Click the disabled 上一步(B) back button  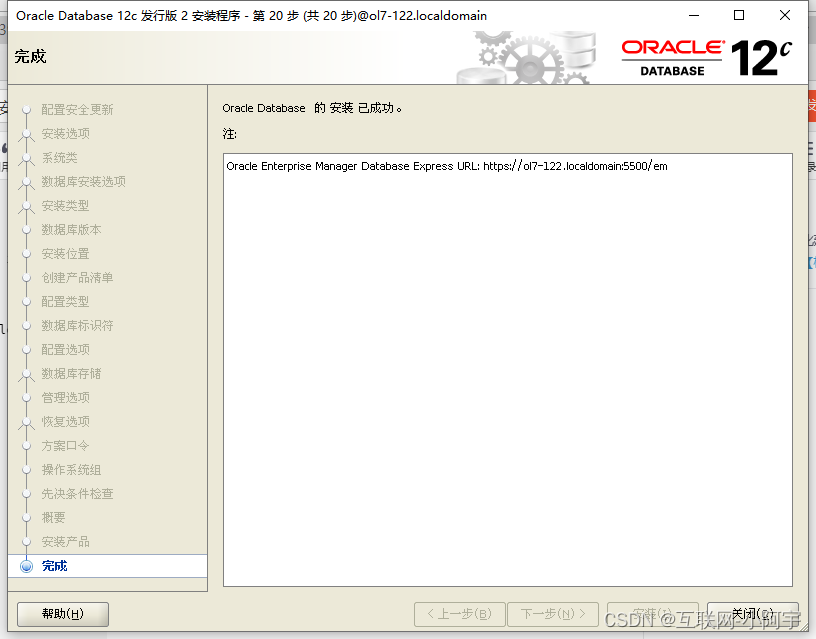tap(460, 614)
